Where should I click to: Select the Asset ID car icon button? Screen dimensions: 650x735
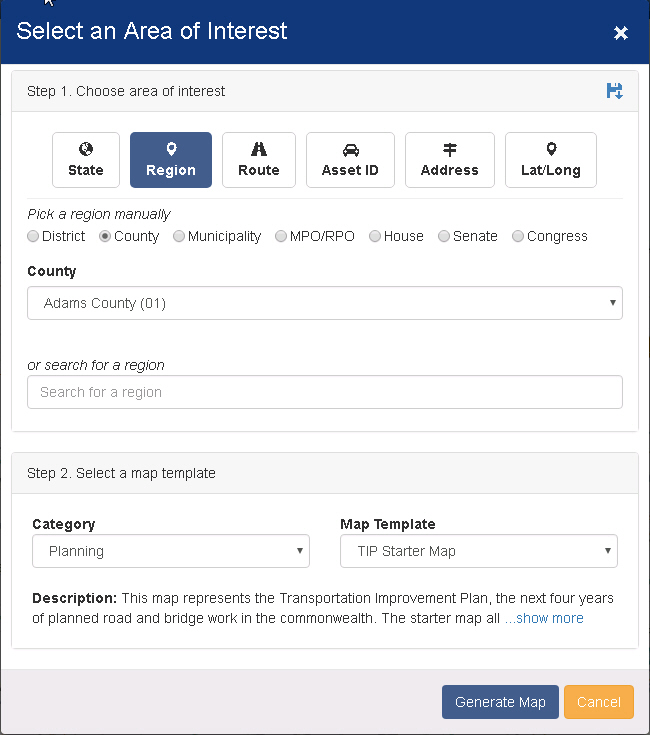(350, 160)
